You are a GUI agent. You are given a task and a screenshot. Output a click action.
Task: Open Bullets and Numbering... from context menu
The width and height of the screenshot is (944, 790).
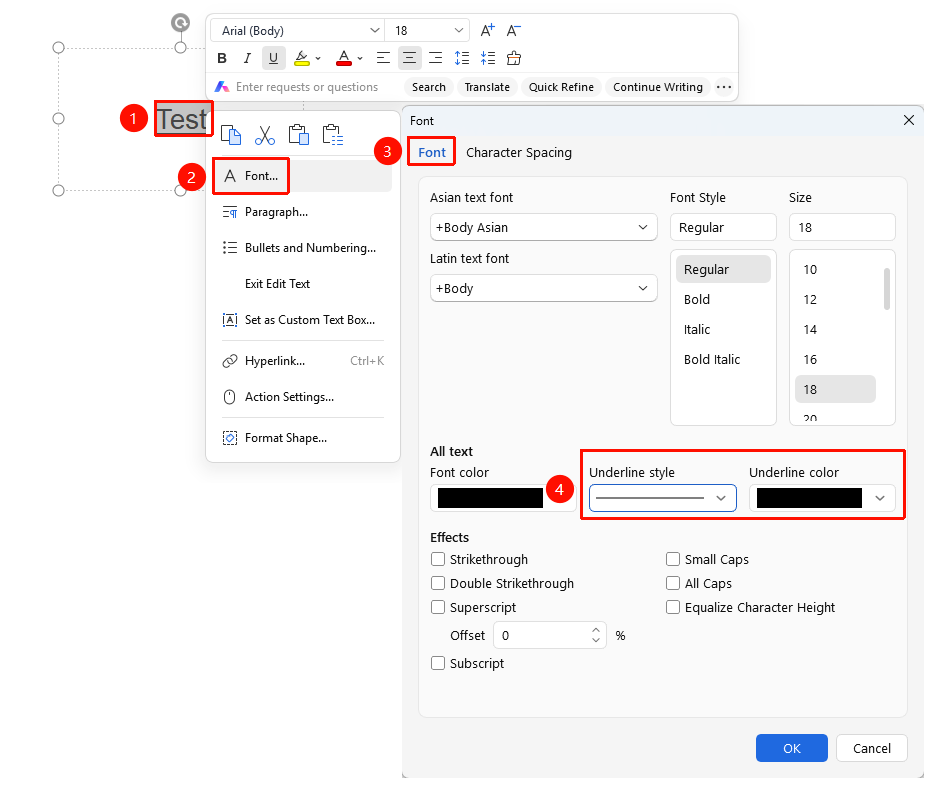click(x=303, y=248)
